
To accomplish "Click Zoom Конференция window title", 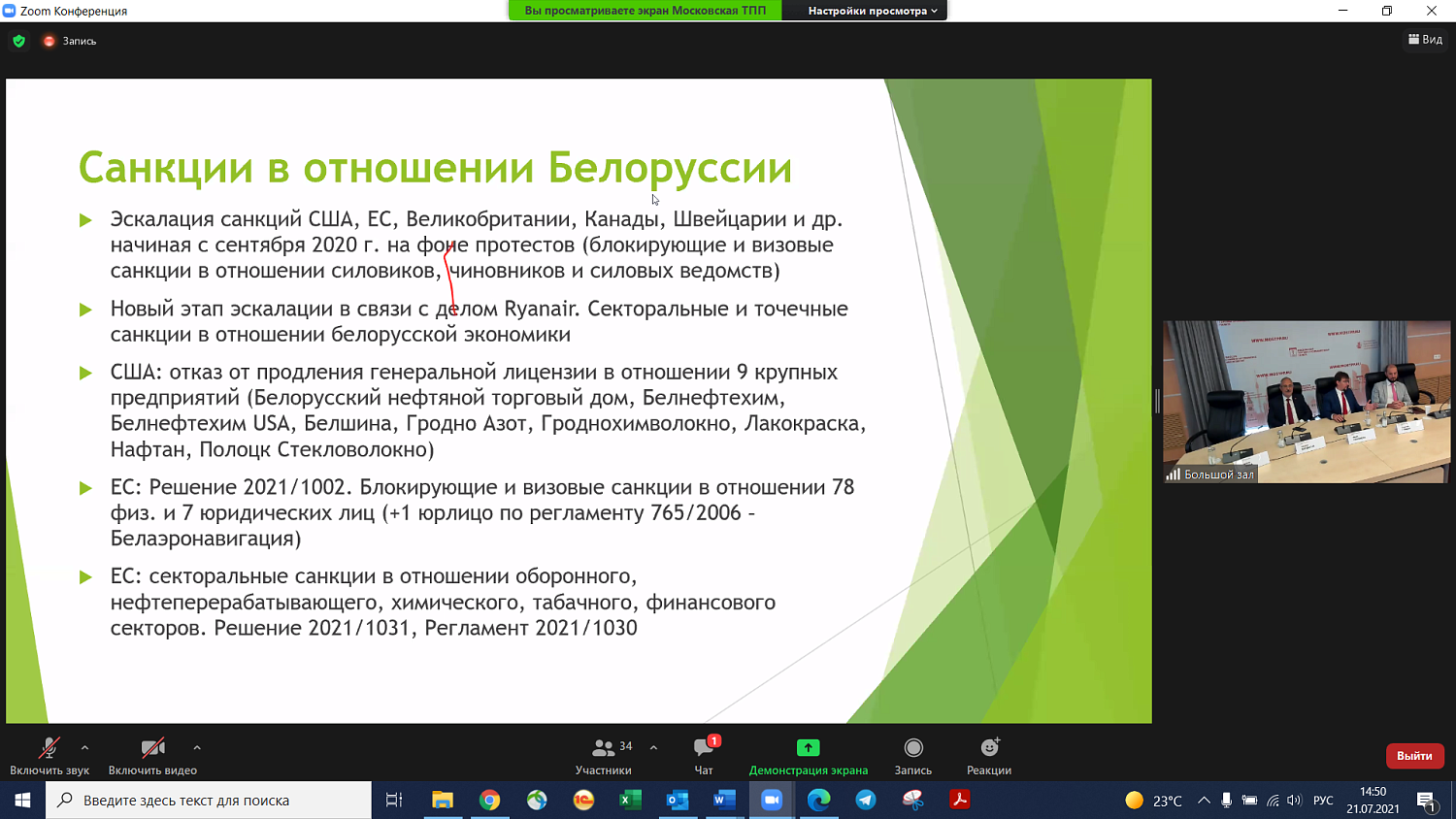I will click(74, 11).
